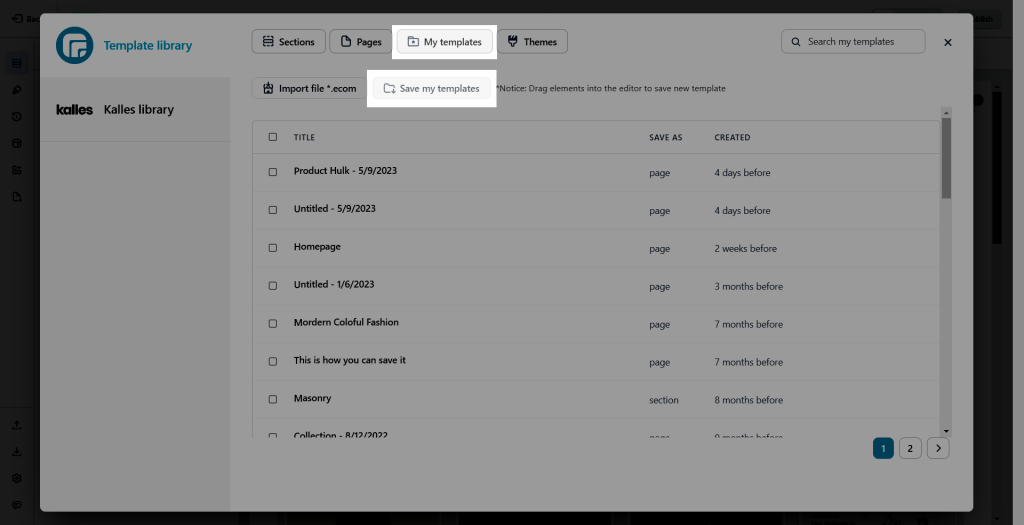Click the upload icon in editor sidebar
Image resolution: width=1024 pixels, height=525 pixels.
(17, 425)
